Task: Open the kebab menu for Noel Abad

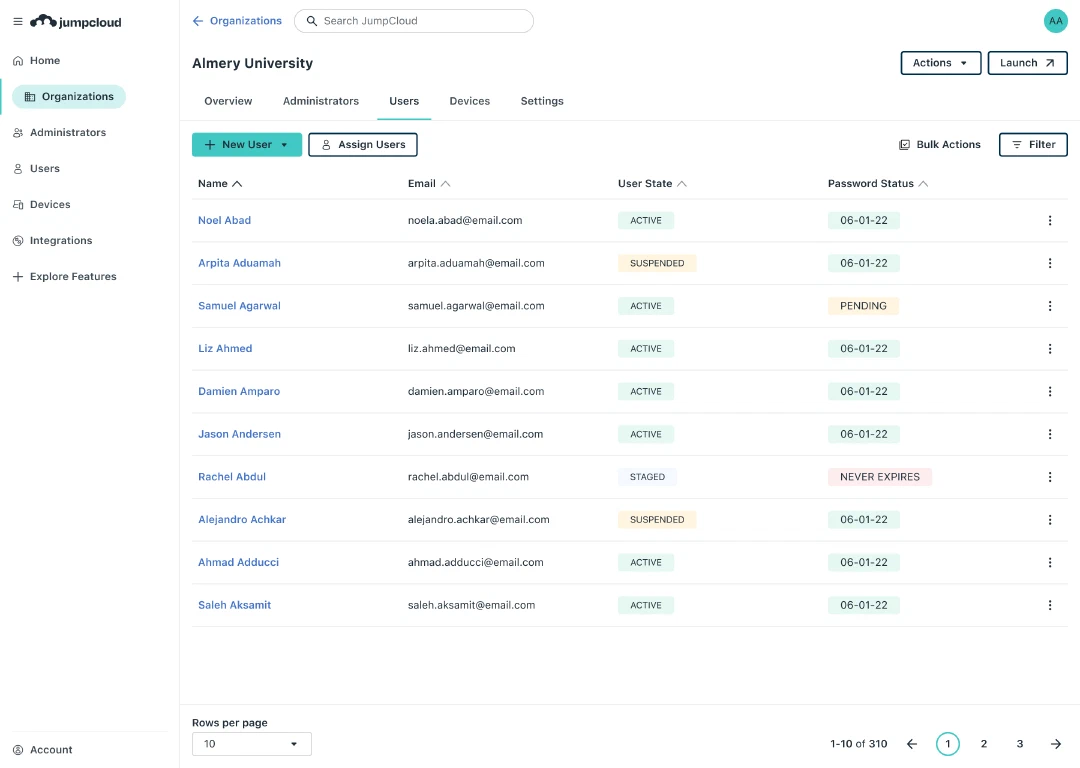Action: [1050, 220]
